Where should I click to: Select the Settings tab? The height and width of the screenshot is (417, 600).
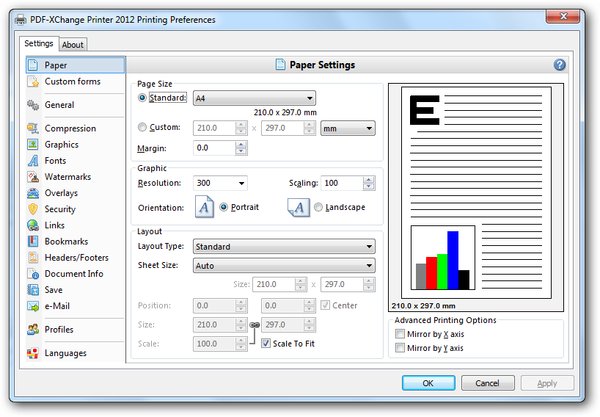pyautogui.click(x=39, y=43)
